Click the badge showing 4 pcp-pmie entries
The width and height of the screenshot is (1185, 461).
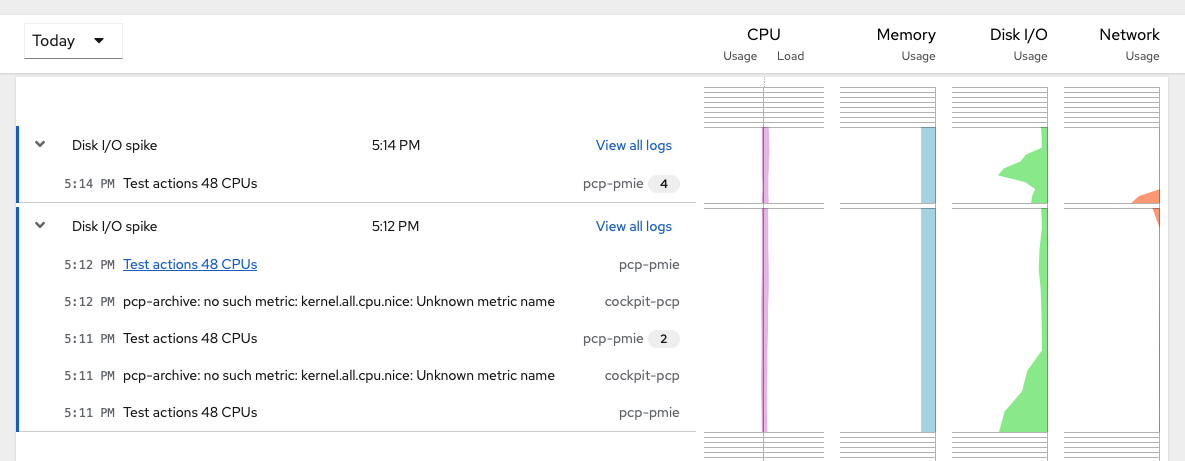[x=664, y=184]
